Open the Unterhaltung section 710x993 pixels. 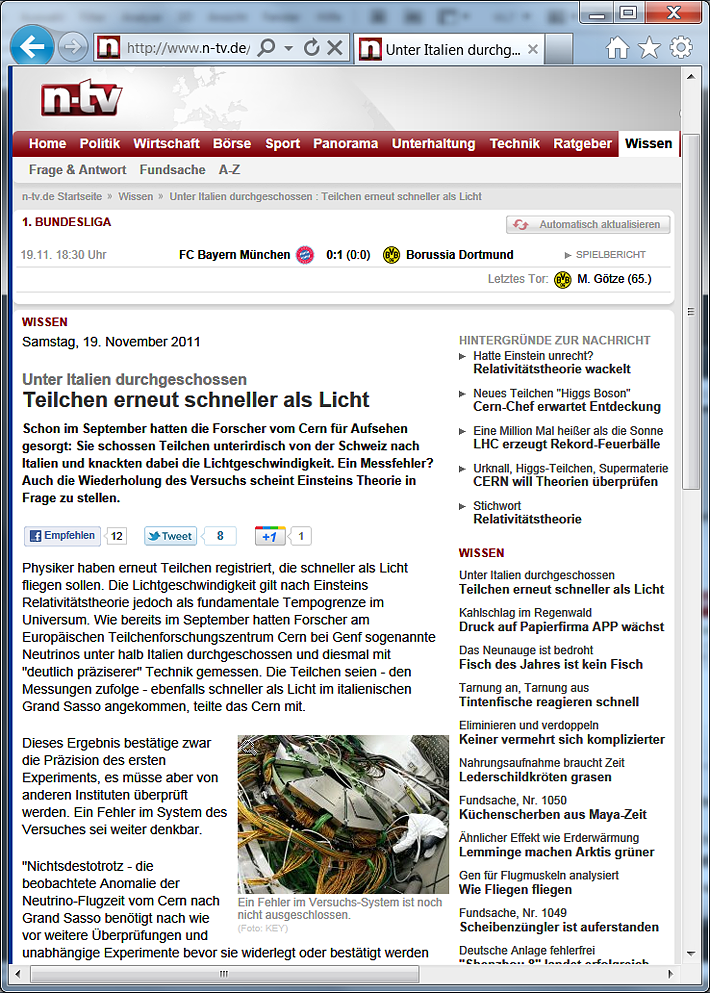coord(433,144)
